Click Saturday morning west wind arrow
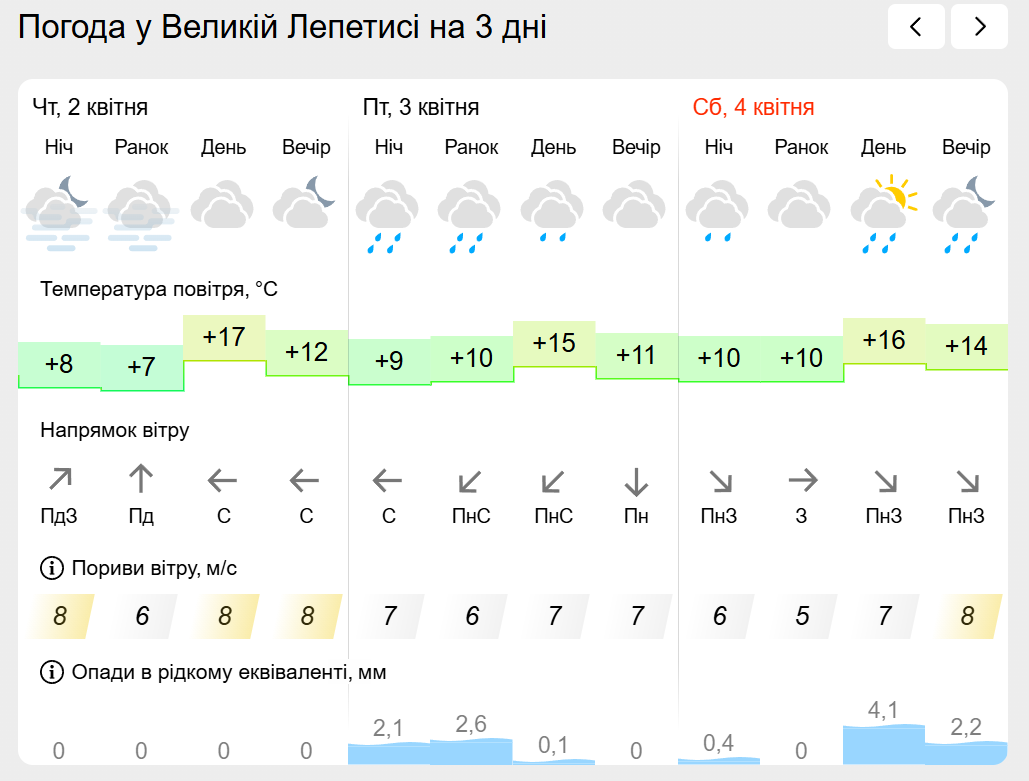This screenshot has width=1029, height=781. point(802,482)
